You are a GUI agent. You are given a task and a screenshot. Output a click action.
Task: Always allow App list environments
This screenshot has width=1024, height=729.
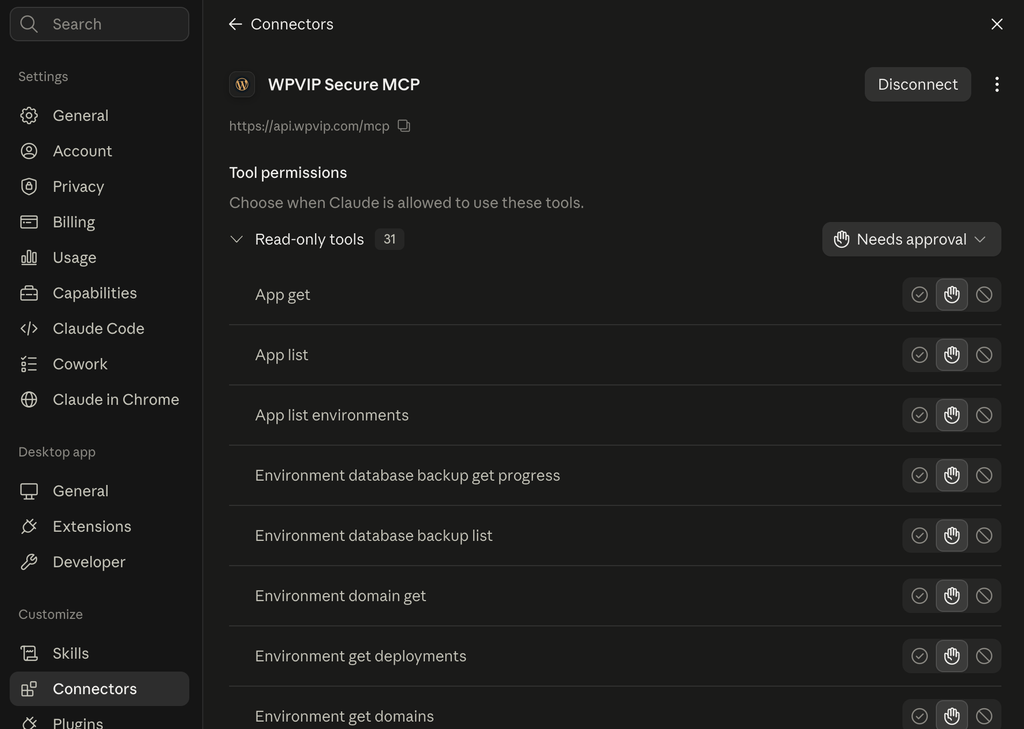click(x=920, y=415)
